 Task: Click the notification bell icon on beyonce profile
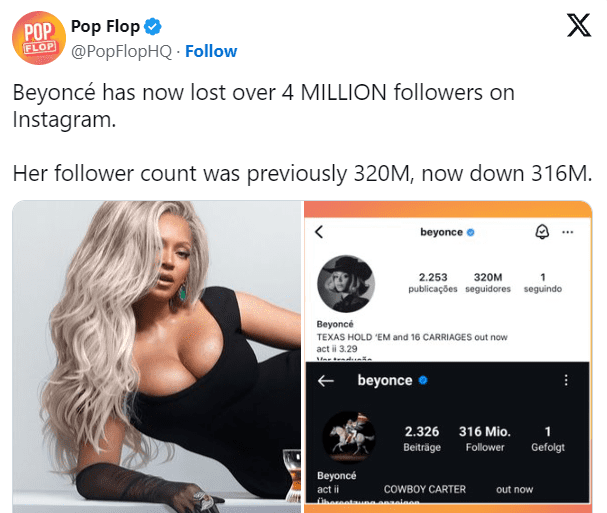click(542, 232)
